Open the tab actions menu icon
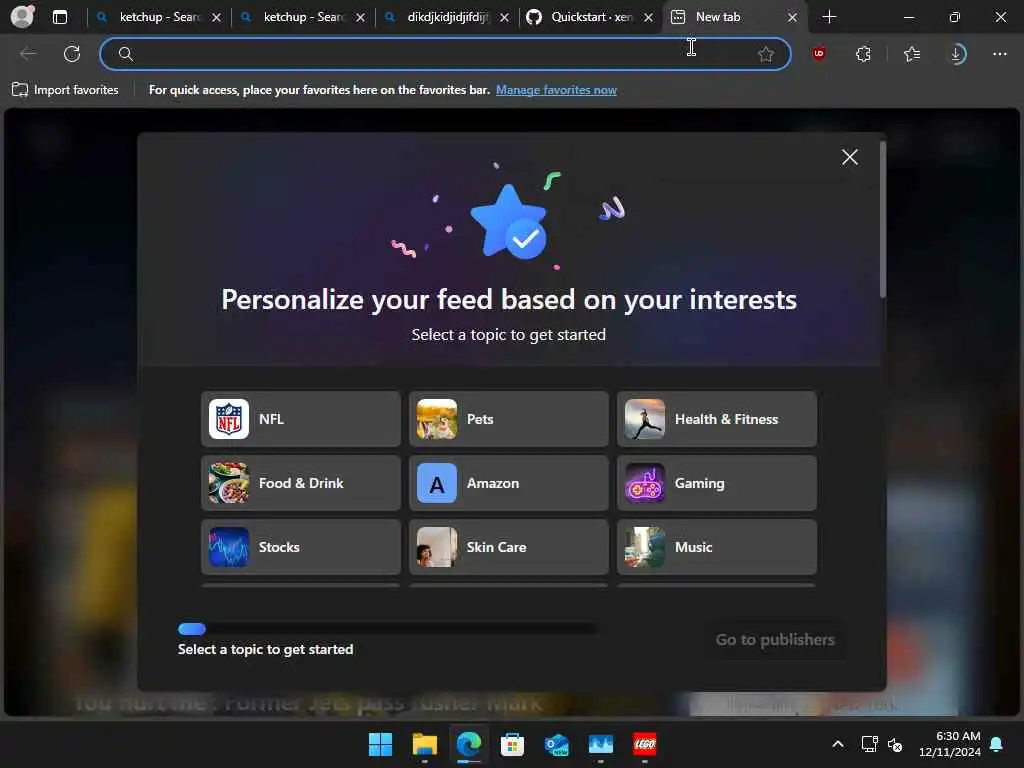 [59, 17]
